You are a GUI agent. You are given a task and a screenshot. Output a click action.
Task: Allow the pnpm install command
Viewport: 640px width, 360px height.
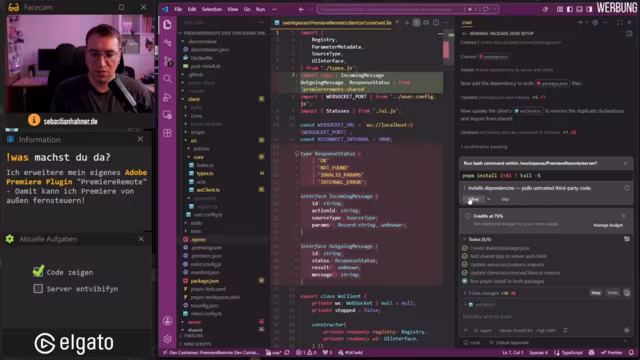point(473,199)
